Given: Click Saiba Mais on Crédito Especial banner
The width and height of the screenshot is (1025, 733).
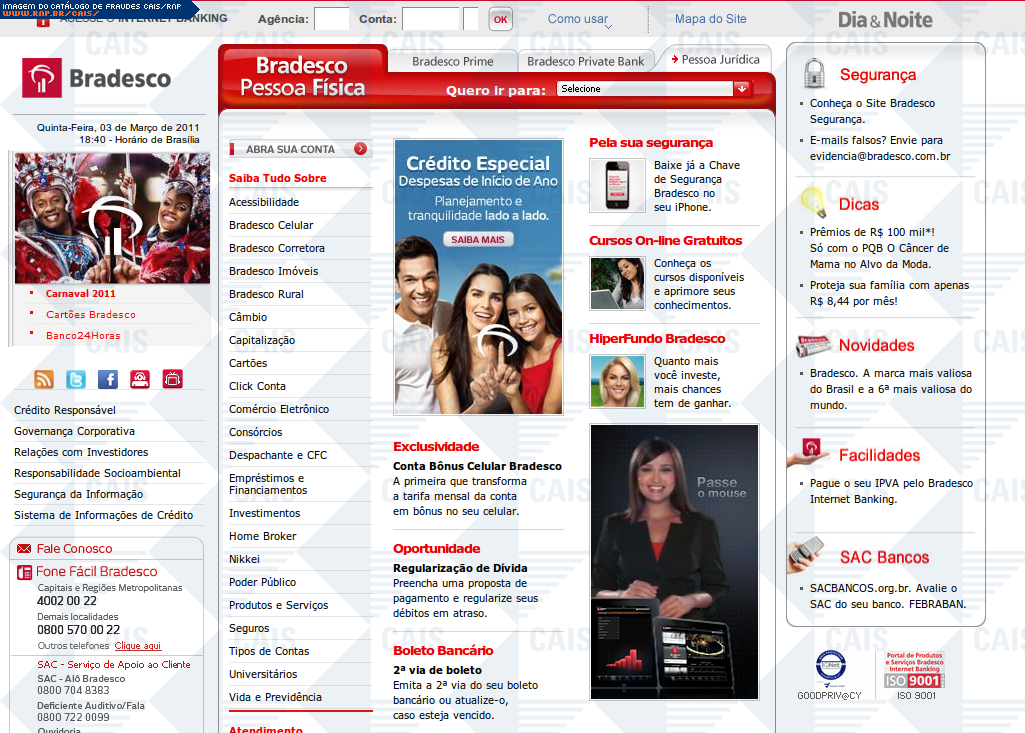Looking at the screenshot, I should pyautogui.click(x=478, y=240).
